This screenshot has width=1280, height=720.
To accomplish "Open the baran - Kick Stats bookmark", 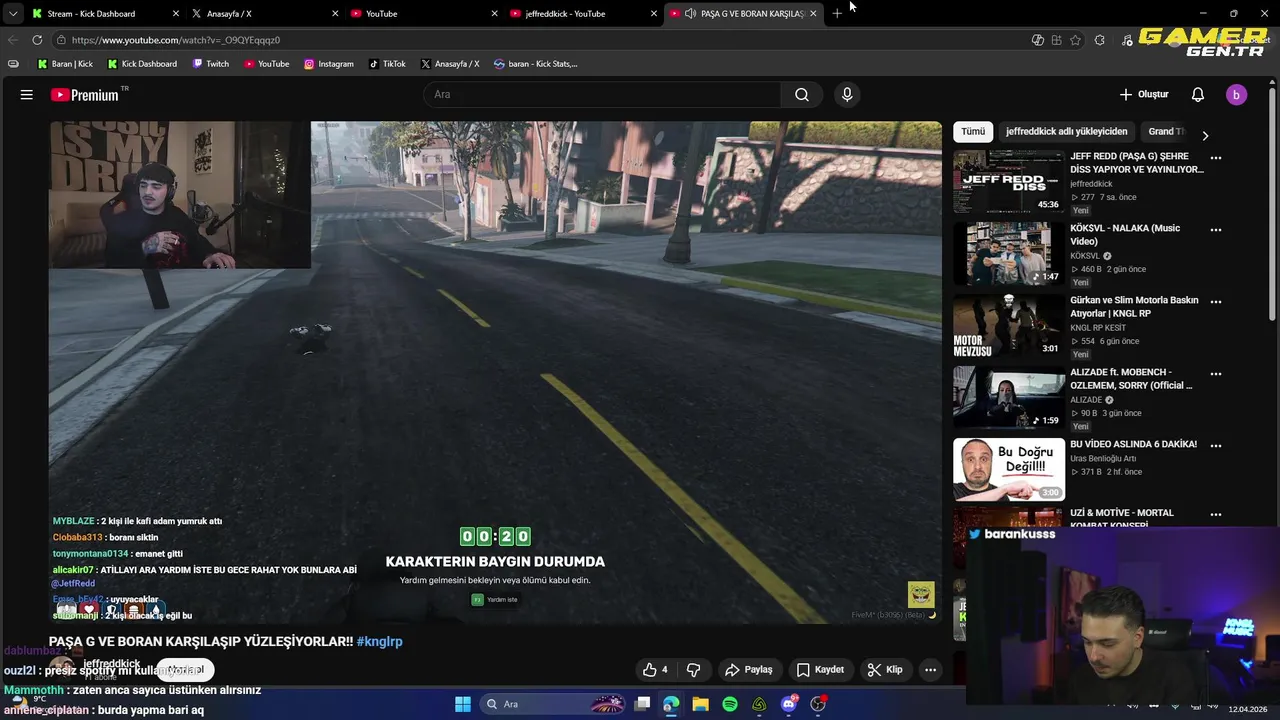I will coord(535,64).
